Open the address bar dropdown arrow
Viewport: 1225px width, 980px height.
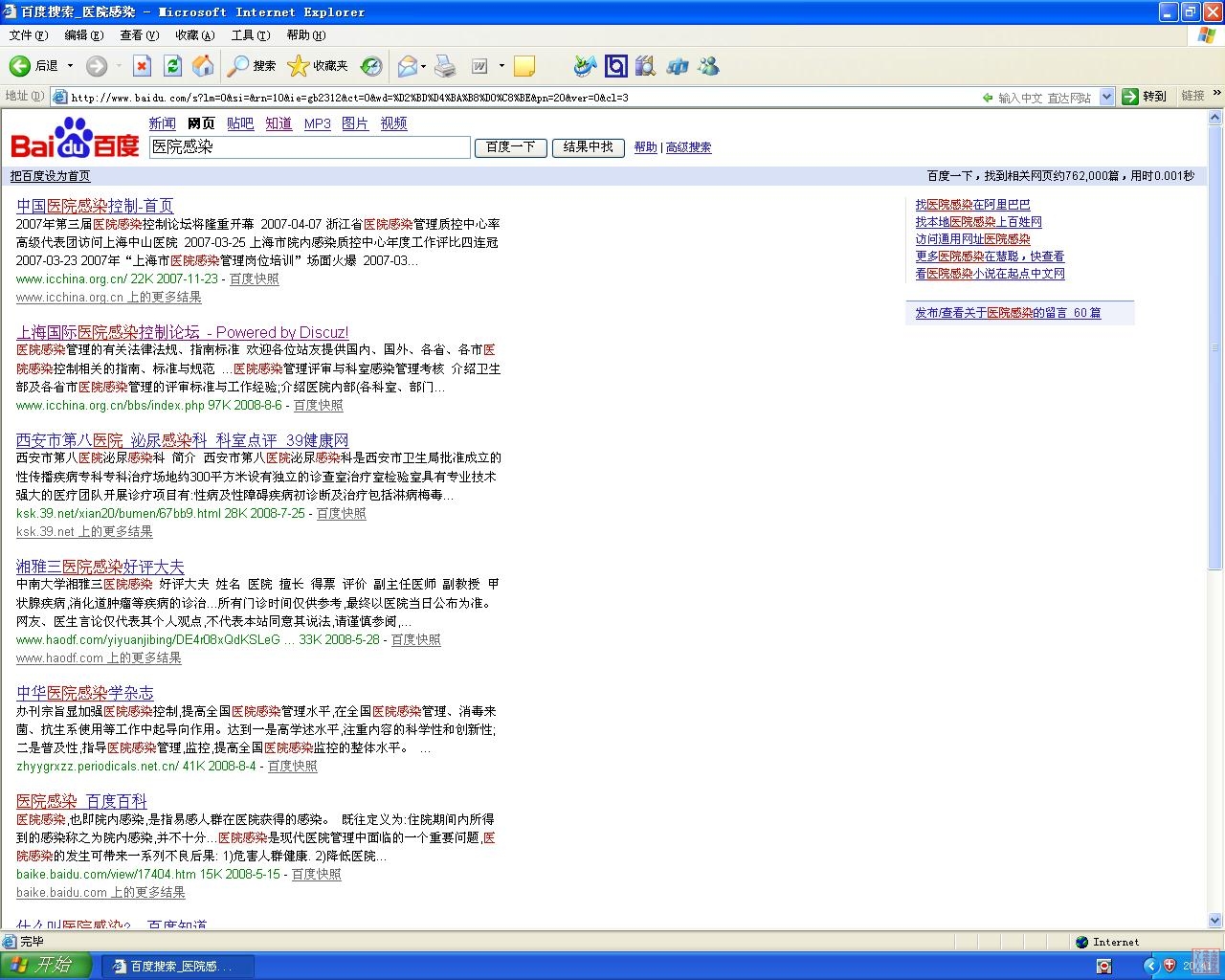(x=1107, y=97)
